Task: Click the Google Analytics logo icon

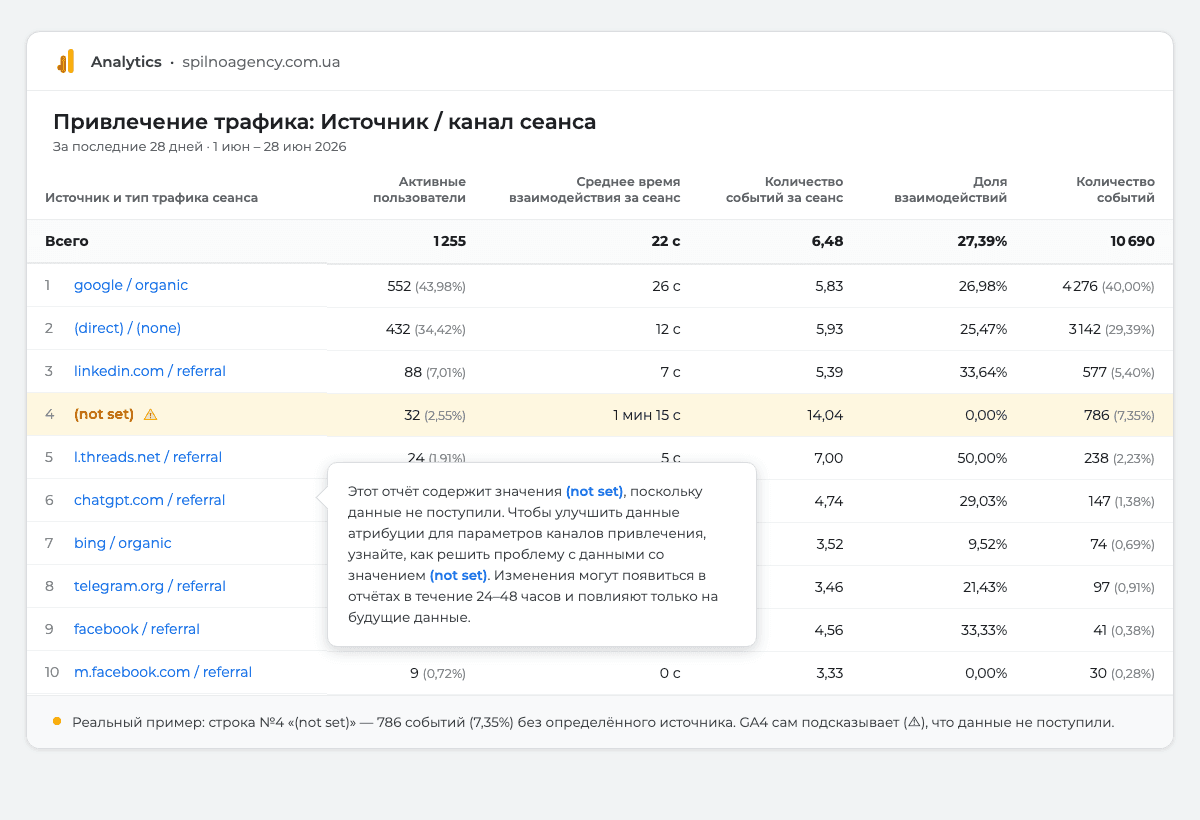Action: point(66,62)
